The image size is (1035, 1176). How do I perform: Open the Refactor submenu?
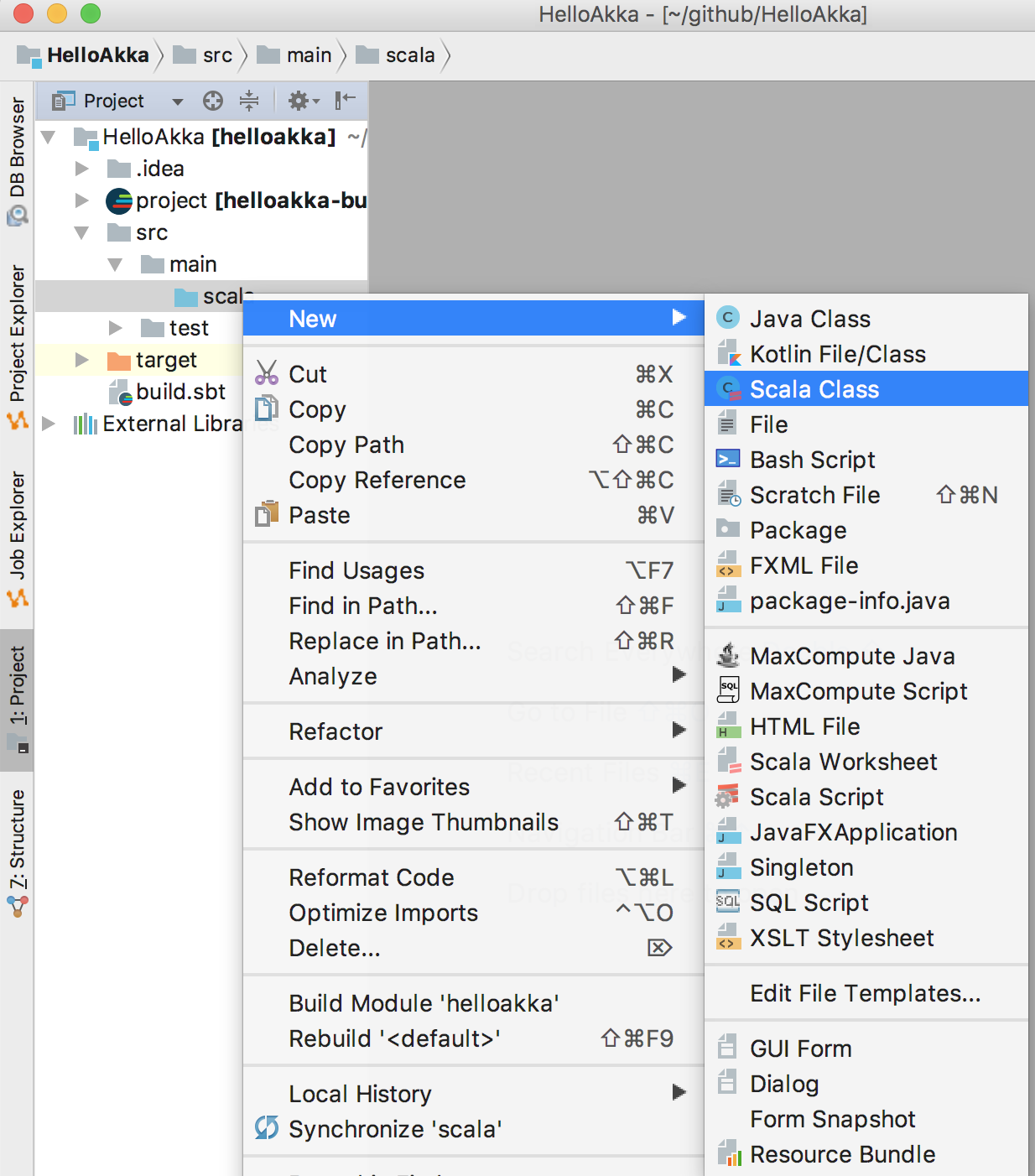473,731
